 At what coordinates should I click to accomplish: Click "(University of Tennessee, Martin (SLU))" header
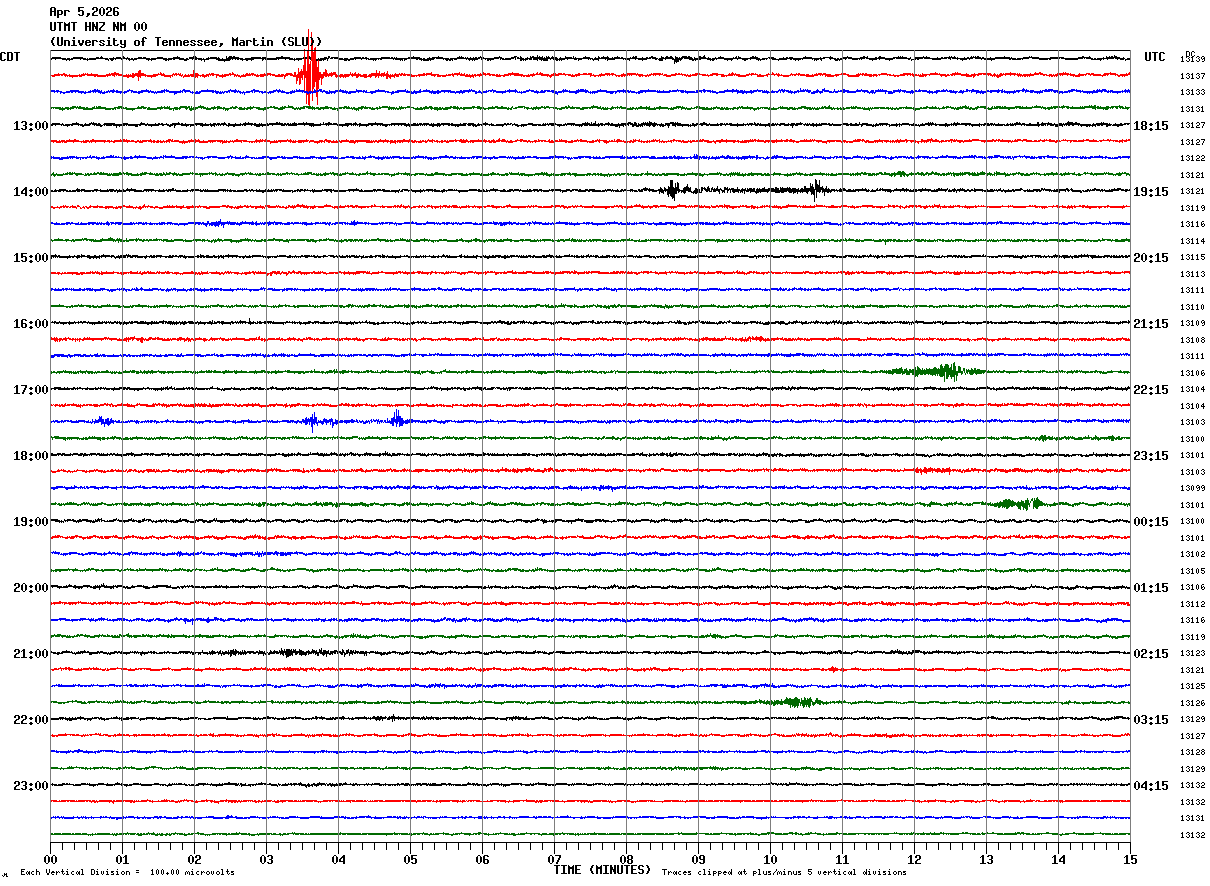point(186,42)
